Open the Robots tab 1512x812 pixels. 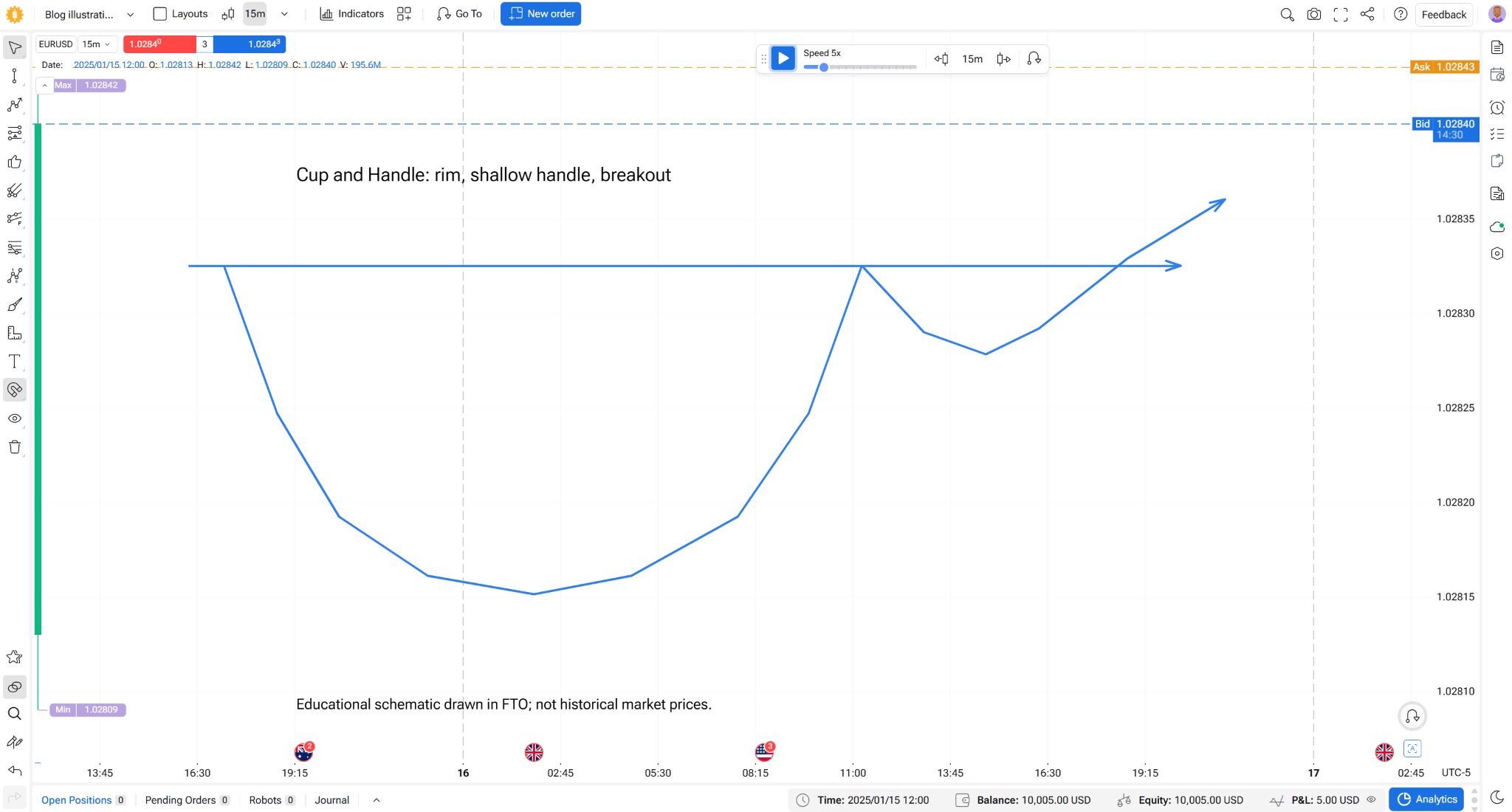point(272,800)
